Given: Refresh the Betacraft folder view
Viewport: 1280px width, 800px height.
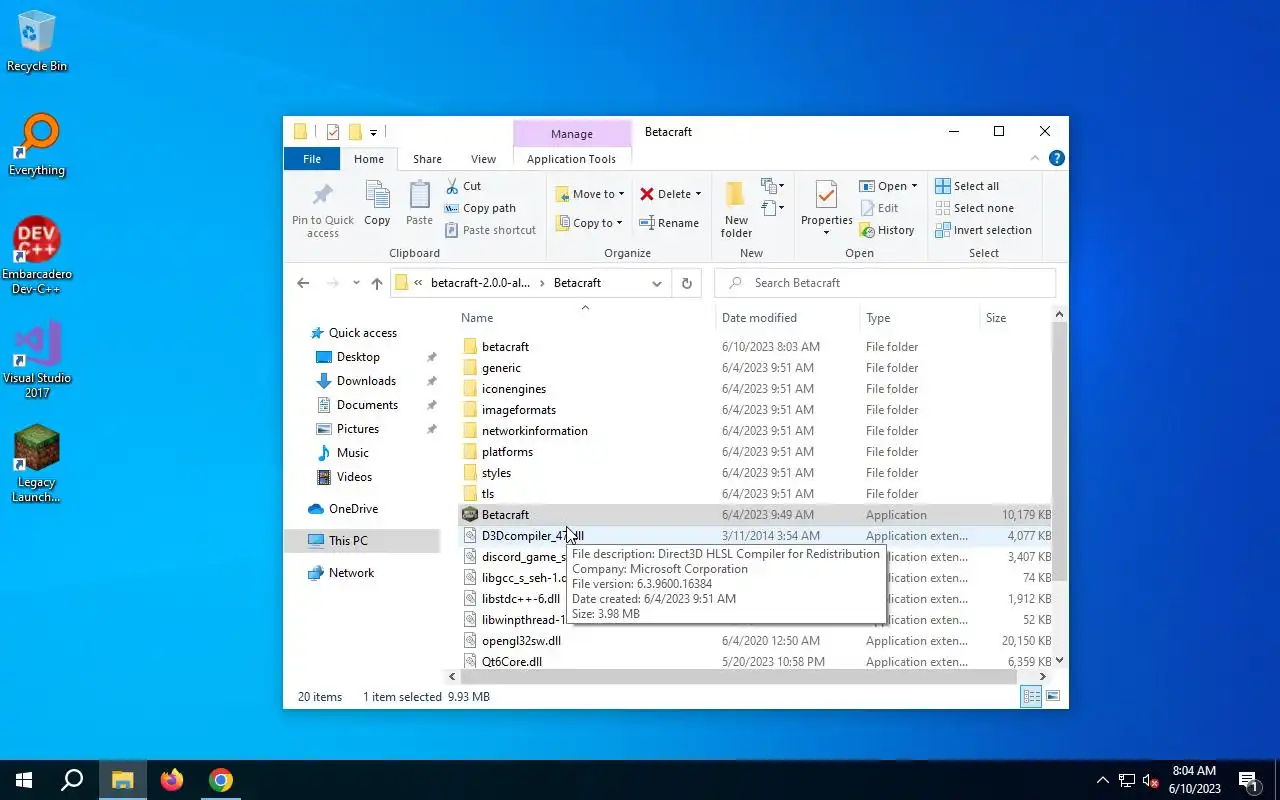Looking at the screenshot, I should [x=686, y=283].
